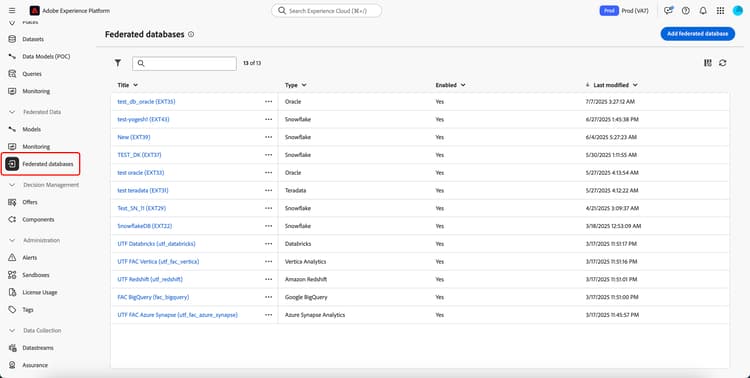Open the Enabled column header dropdown
Image resolution: width=750 pixels, height=378 pixels.
tap(463, 85)
